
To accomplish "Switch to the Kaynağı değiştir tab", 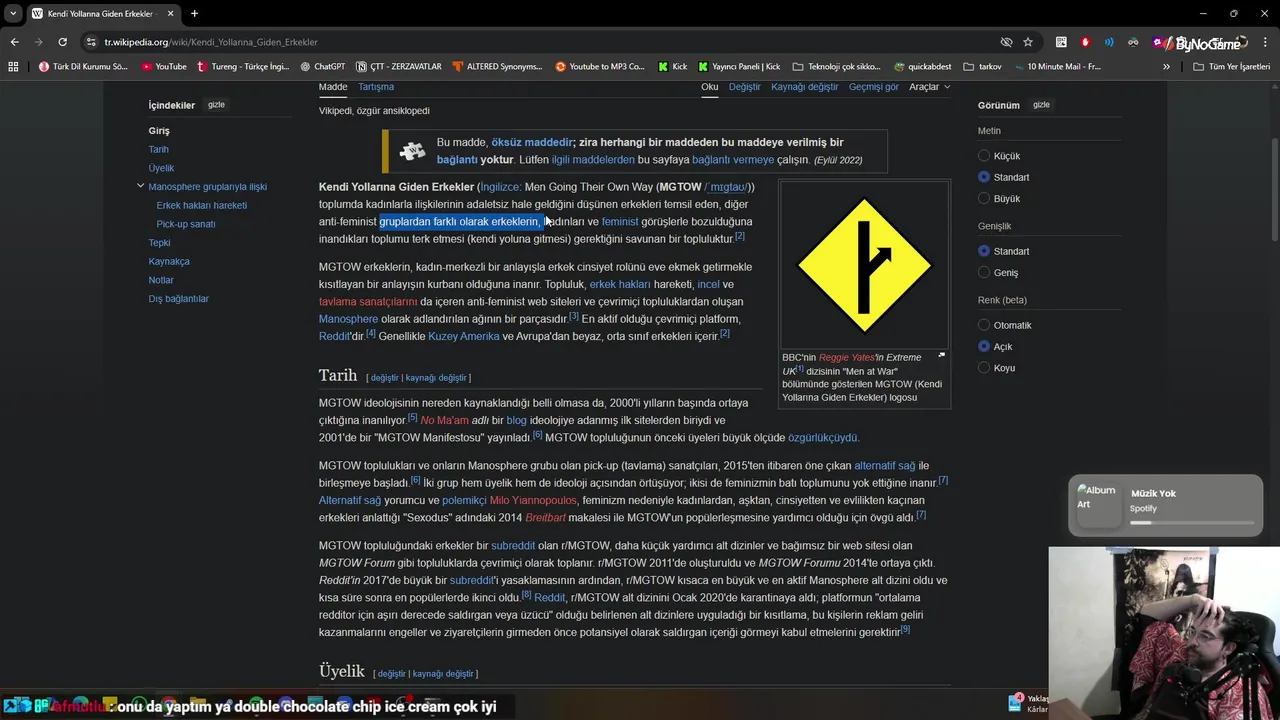I will (x=805, y=87).
